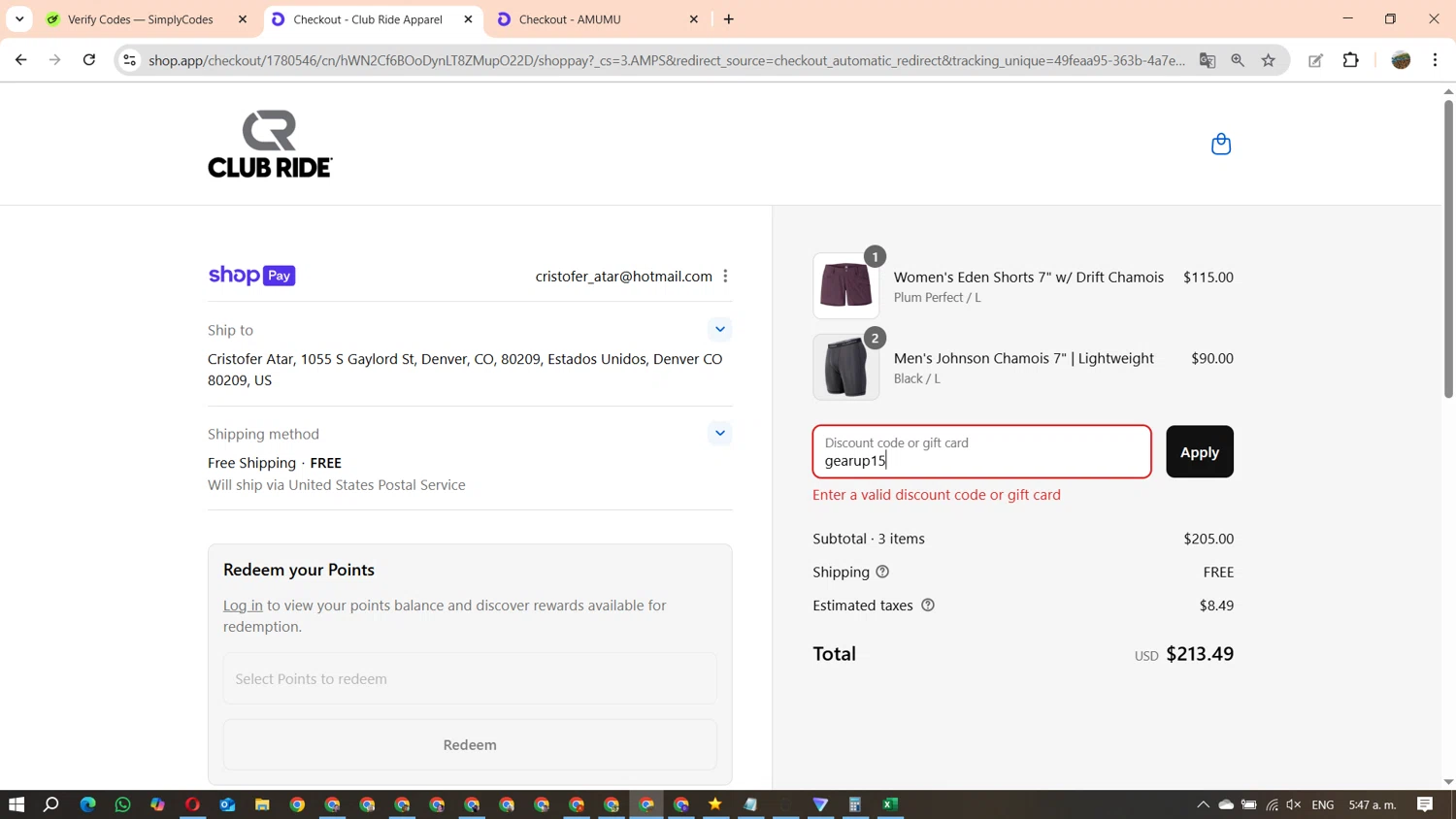The width and height of the screenshot is (1456, 819).
Task: Click the Men's Johnson Chamois product name
Action: [1024, 359]
